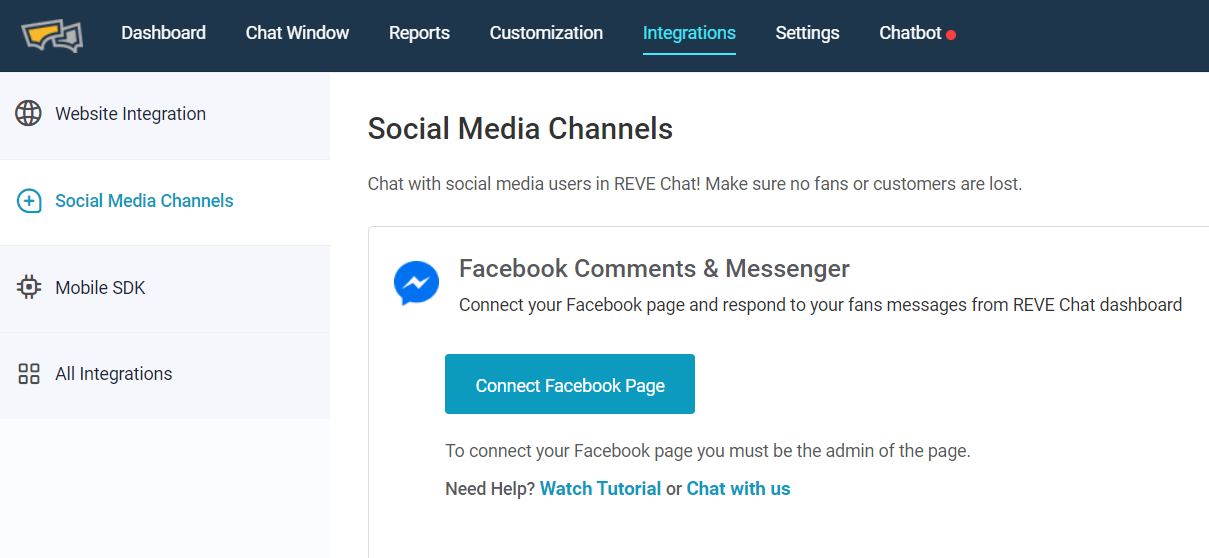Screen dimensions: 1209x558
Task: Click the globe icon beside Website Integration
Action: tap(29, 113)
